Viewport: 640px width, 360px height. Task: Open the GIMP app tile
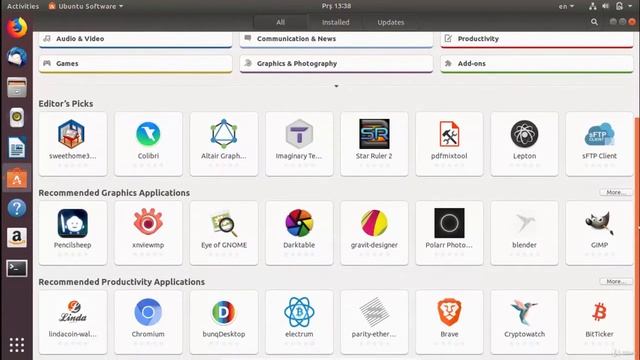pyautogui.click(x=600, y=233)
